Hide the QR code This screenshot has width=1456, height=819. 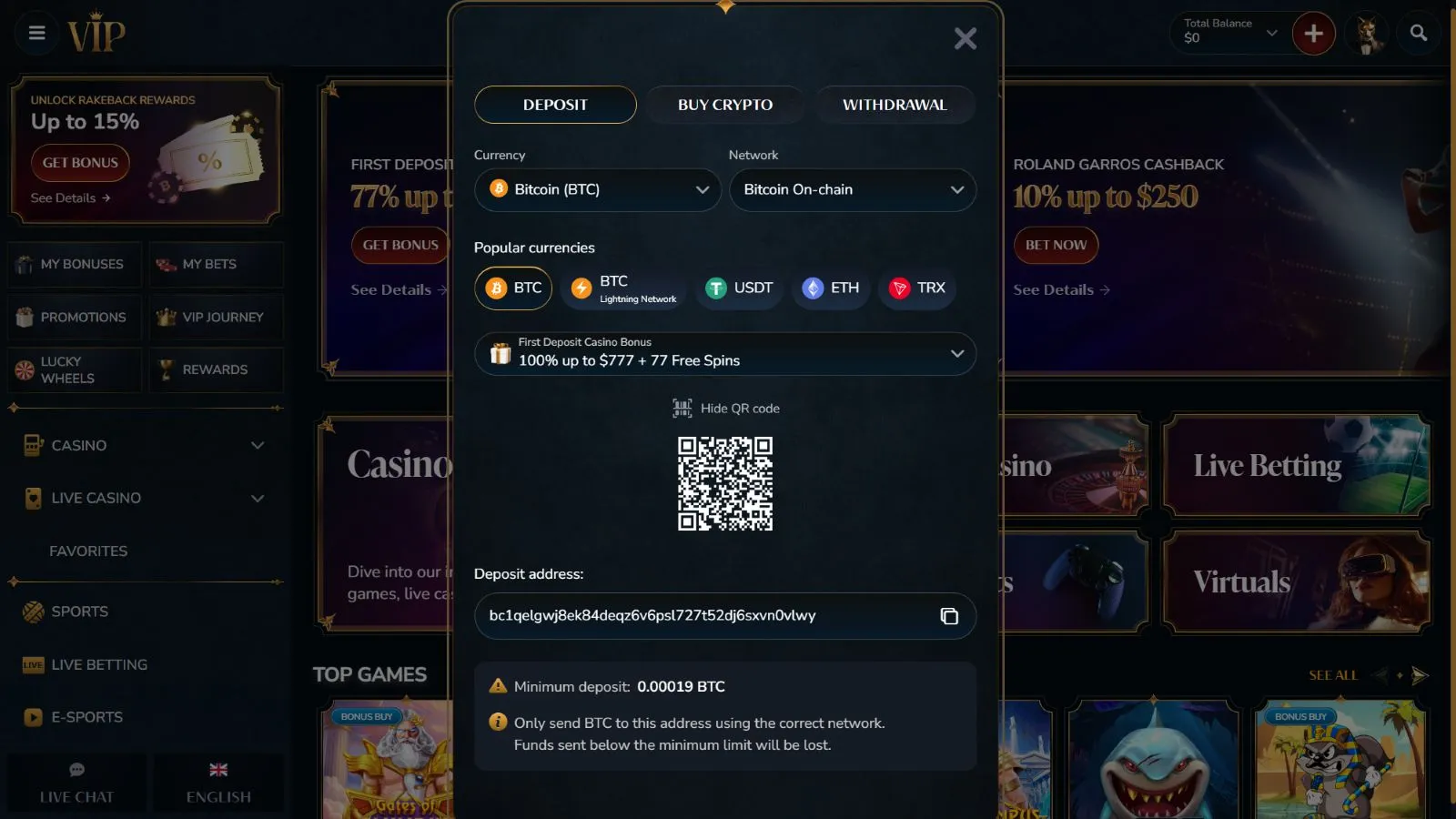tap(726, 409)
